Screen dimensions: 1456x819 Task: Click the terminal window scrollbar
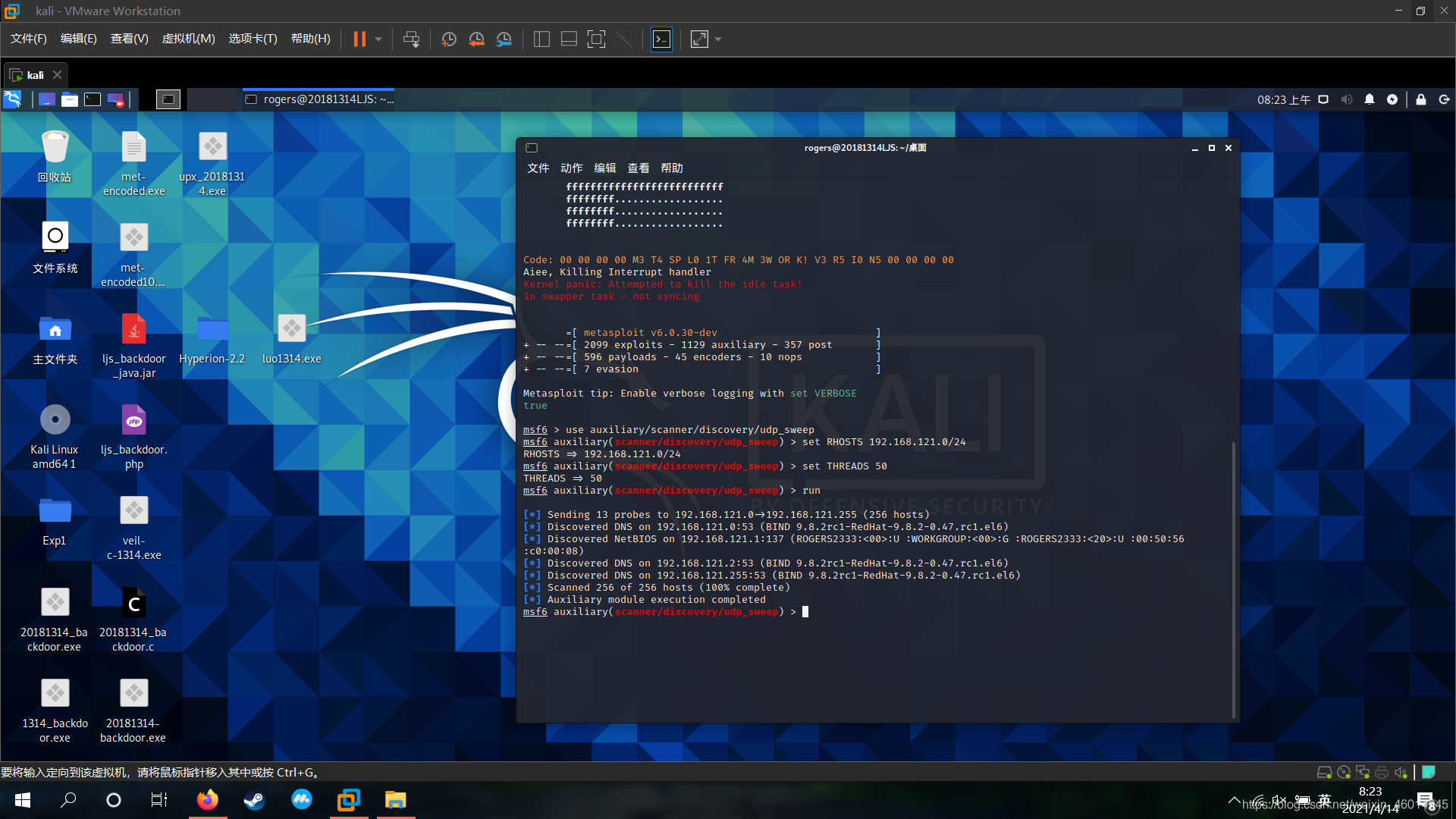(x=1234, y=580)
